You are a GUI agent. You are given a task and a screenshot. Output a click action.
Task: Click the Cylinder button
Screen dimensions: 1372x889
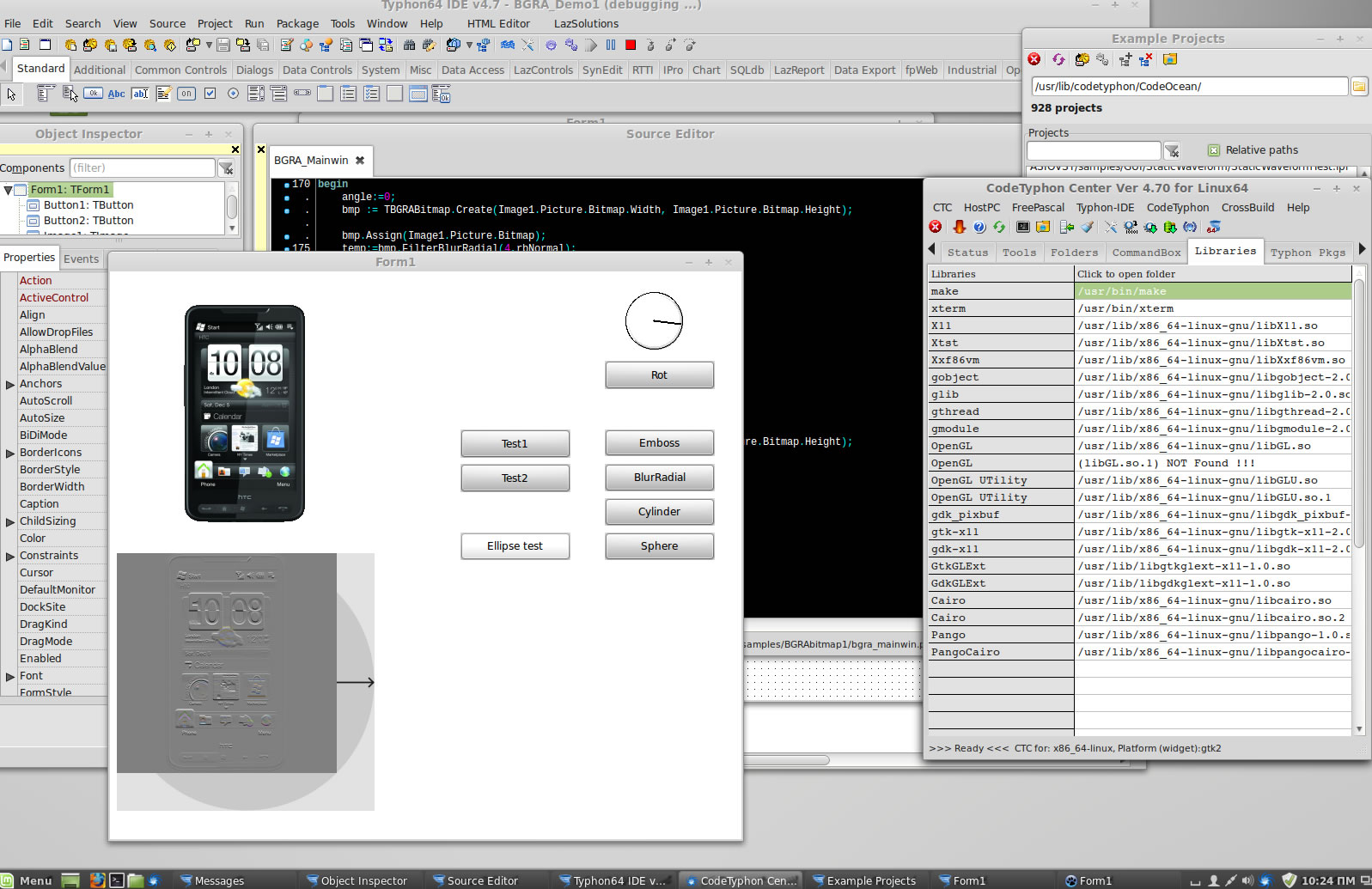(x=659, y=512)
